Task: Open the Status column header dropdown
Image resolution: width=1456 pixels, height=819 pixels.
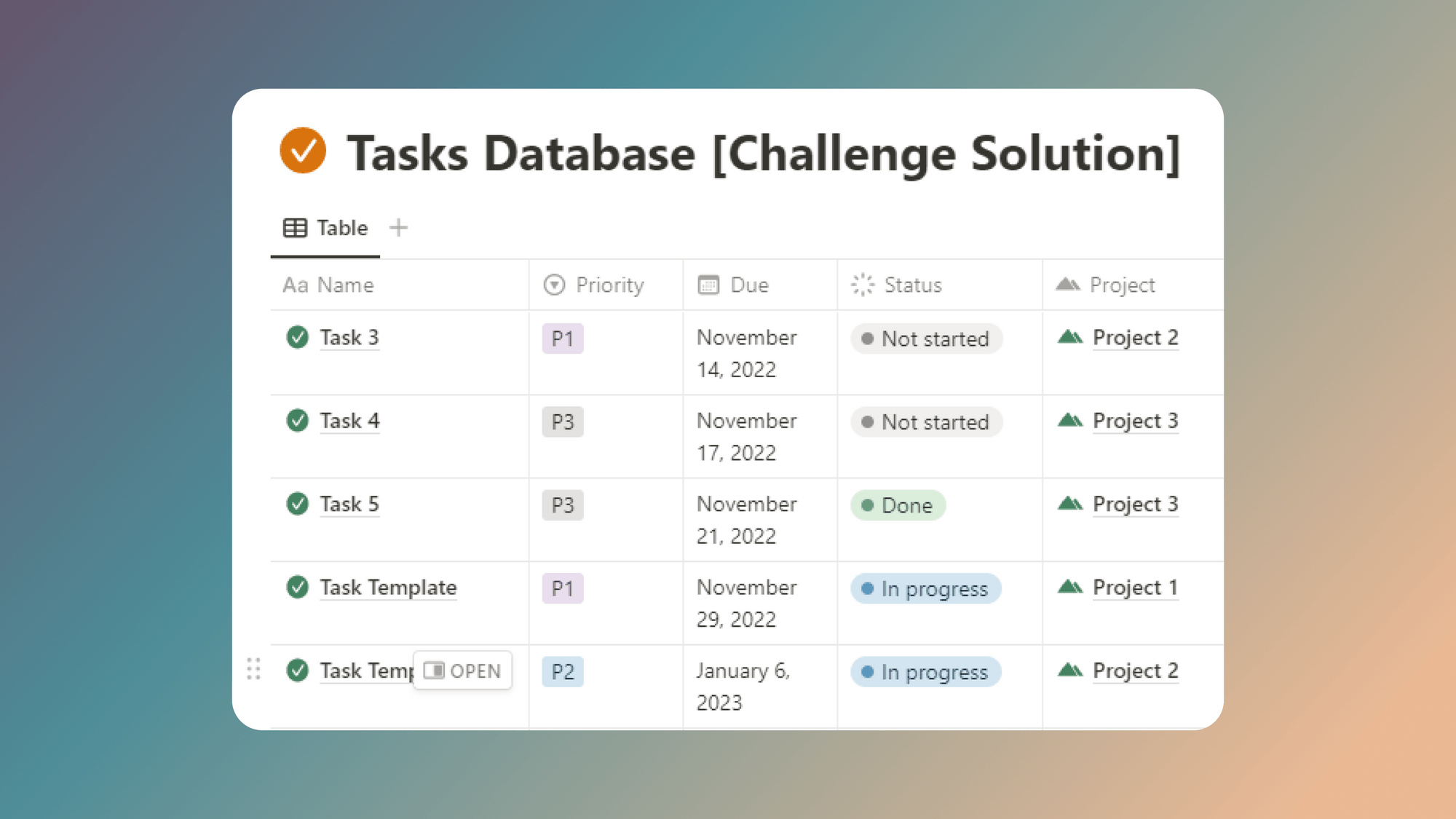Action: click(912, 285)
